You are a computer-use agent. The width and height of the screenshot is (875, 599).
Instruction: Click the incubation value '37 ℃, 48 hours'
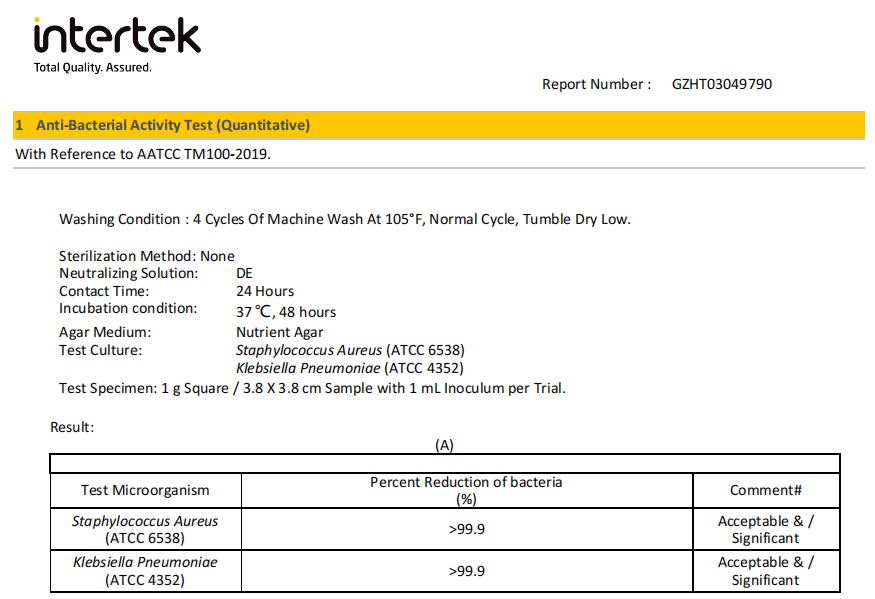point(286,311)
